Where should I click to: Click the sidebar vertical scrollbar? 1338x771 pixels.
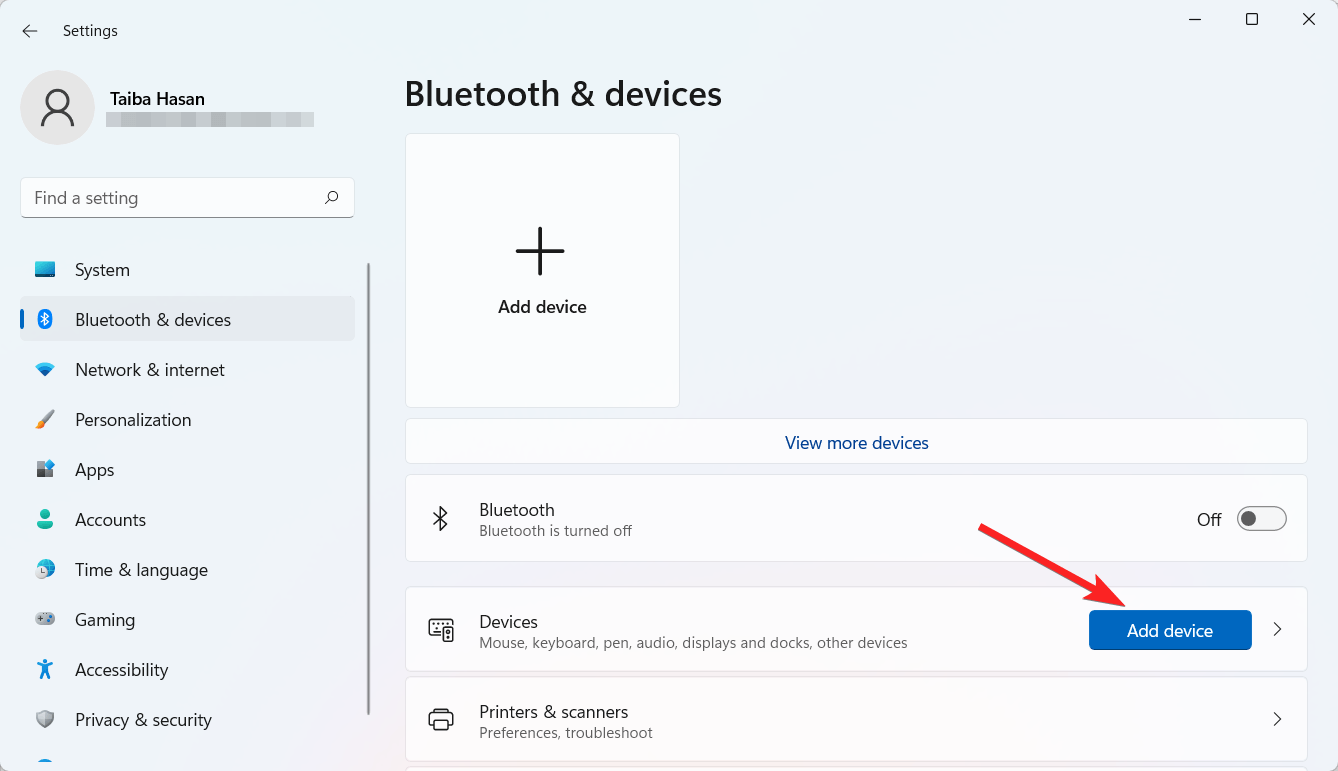(x=368, y=488)
